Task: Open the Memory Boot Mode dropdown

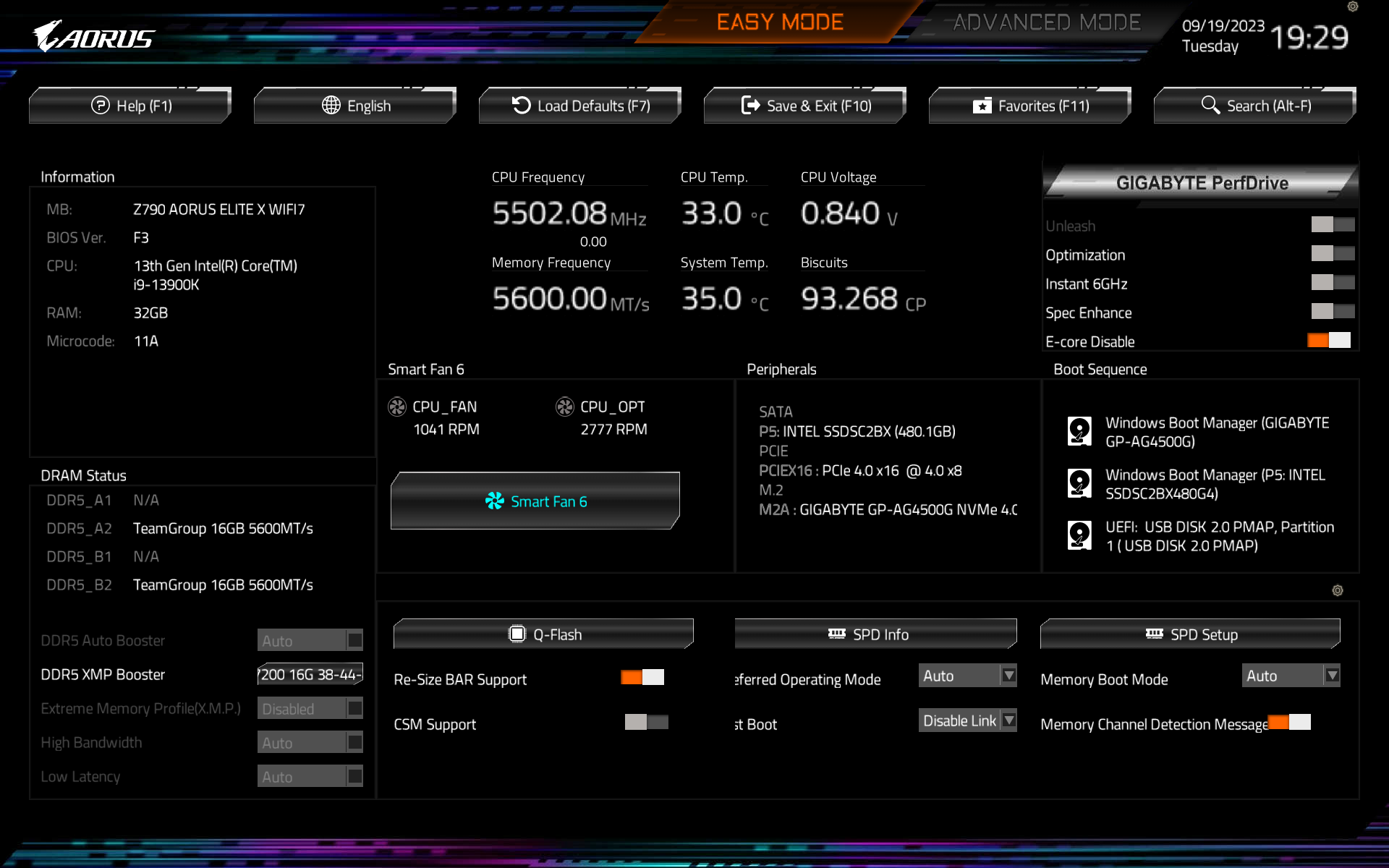Action: pyautogui.click(x=1291, y=676)
